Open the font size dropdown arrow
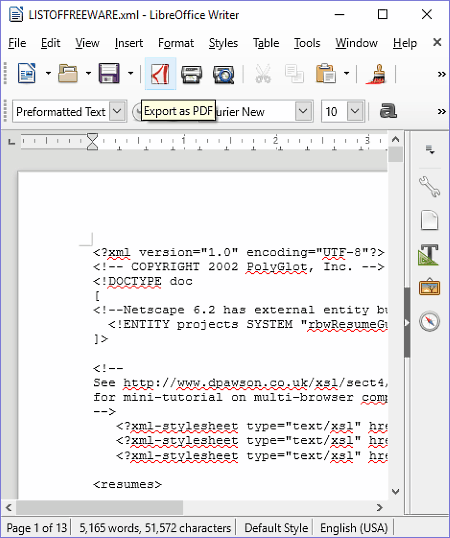This screenshot has height=538, width=450. click(x=355, y=111)
